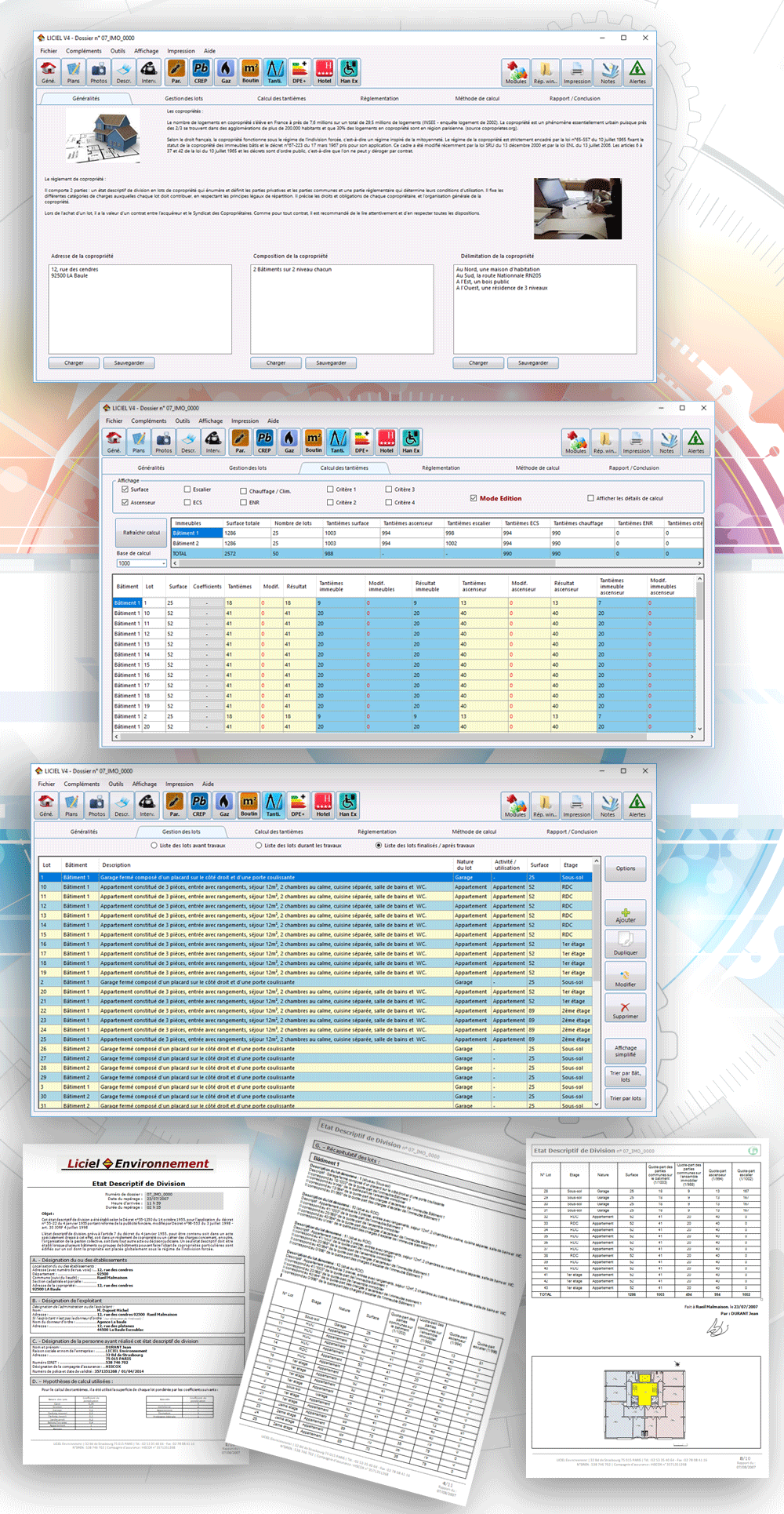Open Notes icon in Gestion des lots window
Screen dimensions: 784x1514
[608, 805]
